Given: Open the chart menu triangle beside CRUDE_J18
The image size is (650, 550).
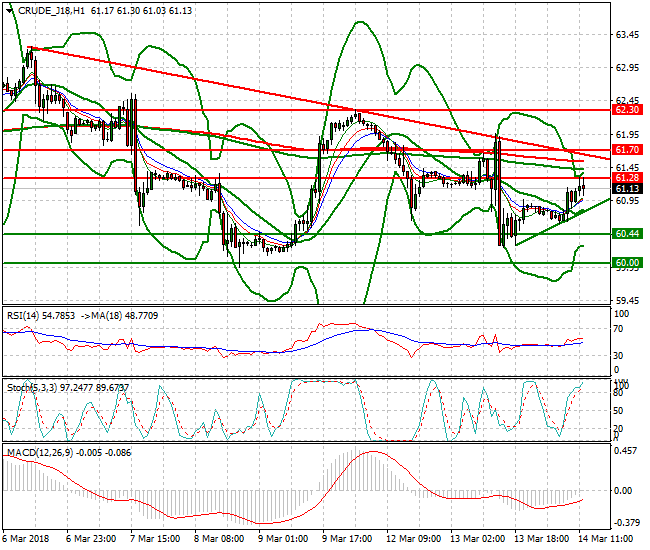Looking at the screenshot, I should [10, 11].
